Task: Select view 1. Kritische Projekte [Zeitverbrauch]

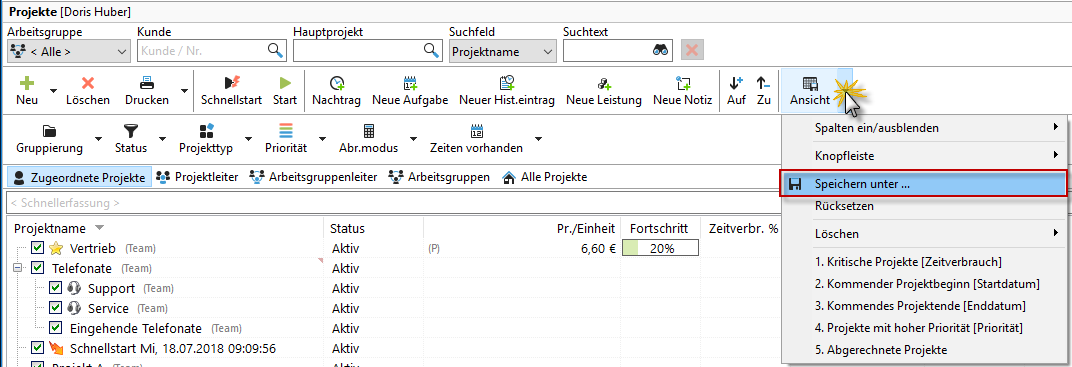Action: (924, 262)
